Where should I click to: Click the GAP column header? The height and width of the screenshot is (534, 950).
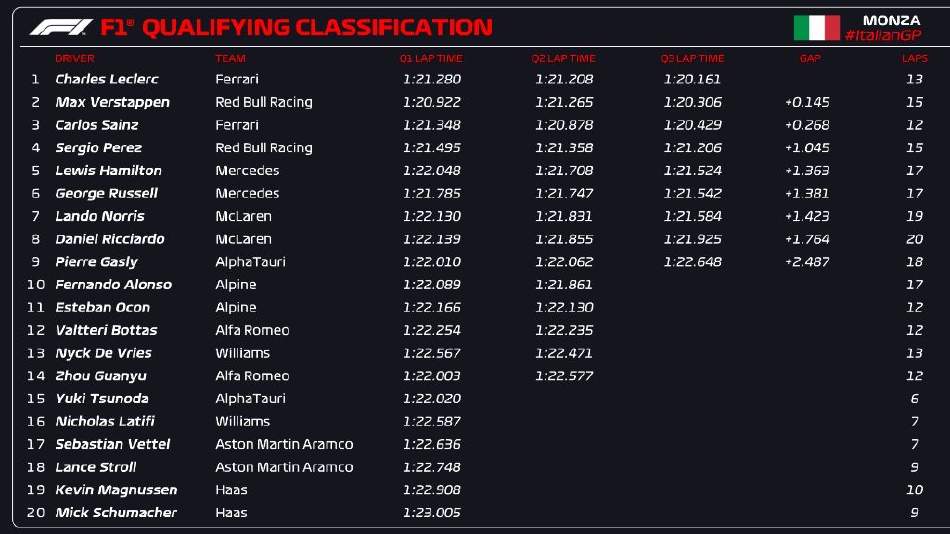point(810,59)
